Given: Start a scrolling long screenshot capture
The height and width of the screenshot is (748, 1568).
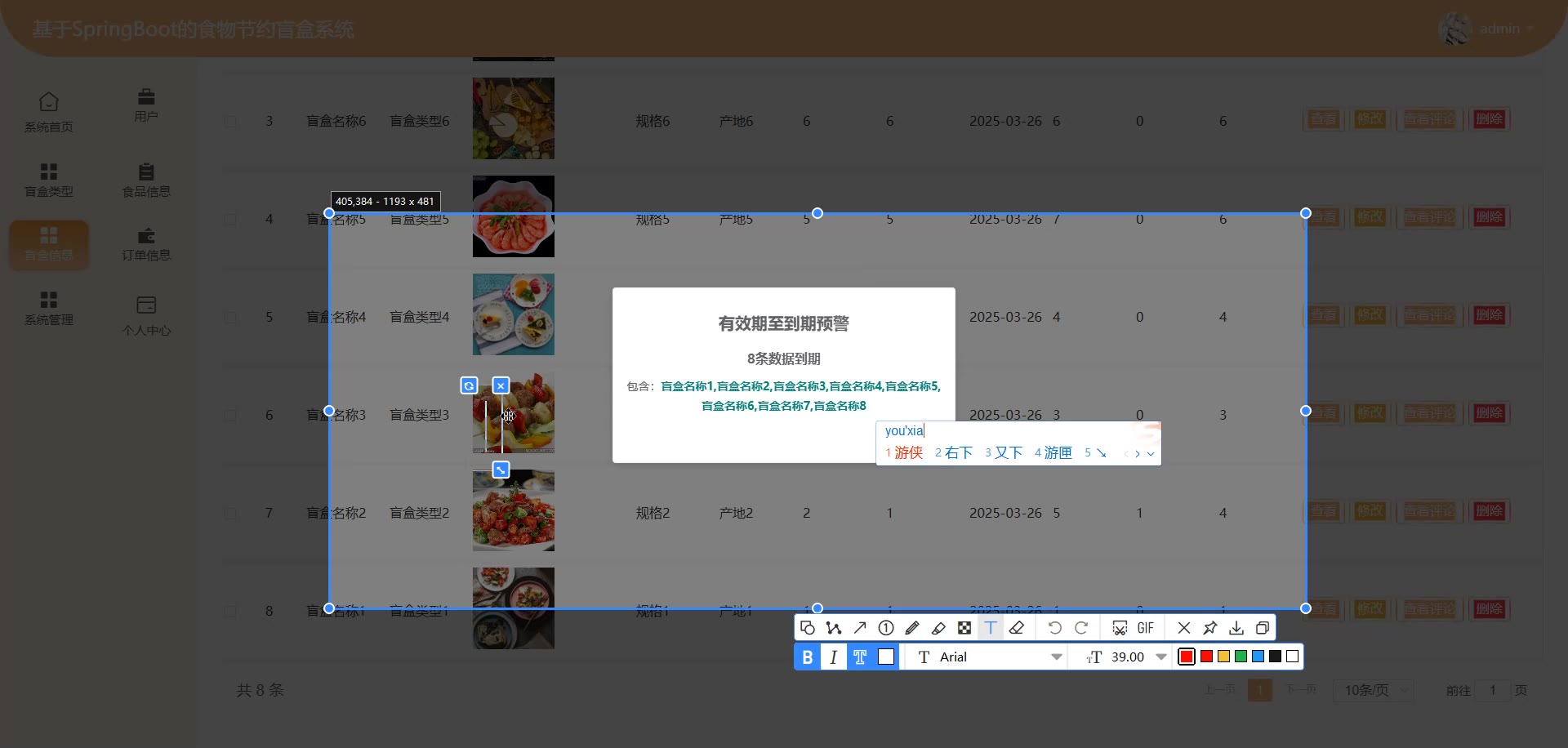Looking at the screenshot, I should [x=1120, y=628].
